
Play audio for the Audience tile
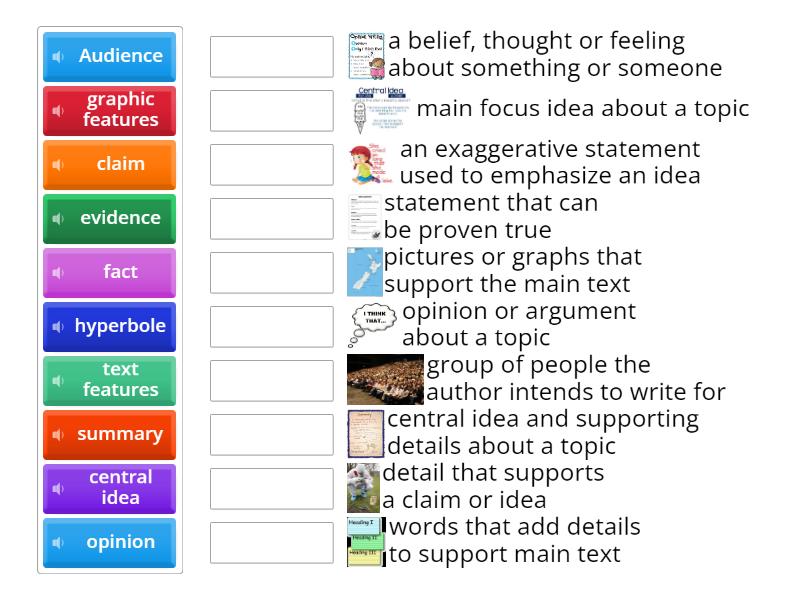tap(58, 57)
